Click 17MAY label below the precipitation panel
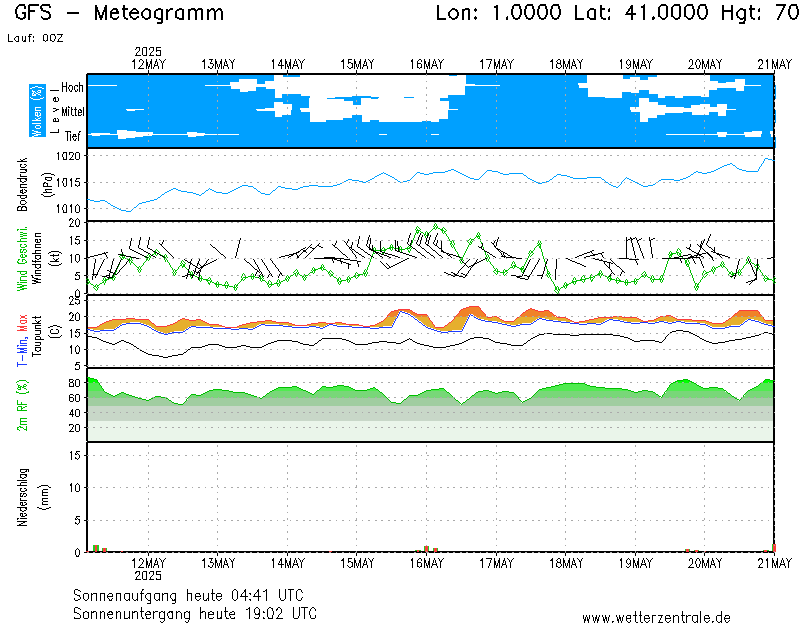800x625 pixels. pyautogui.click(x=496, y=563)
